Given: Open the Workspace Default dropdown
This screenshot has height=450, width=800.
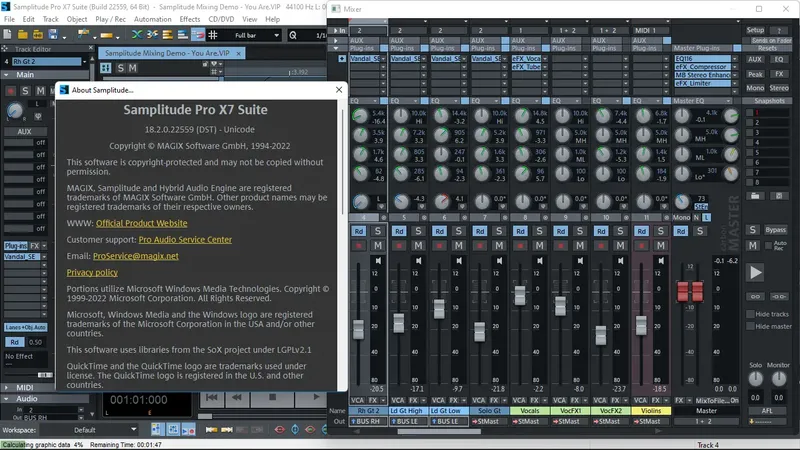Looking at the screenshot, I should (x=133, y=430).
